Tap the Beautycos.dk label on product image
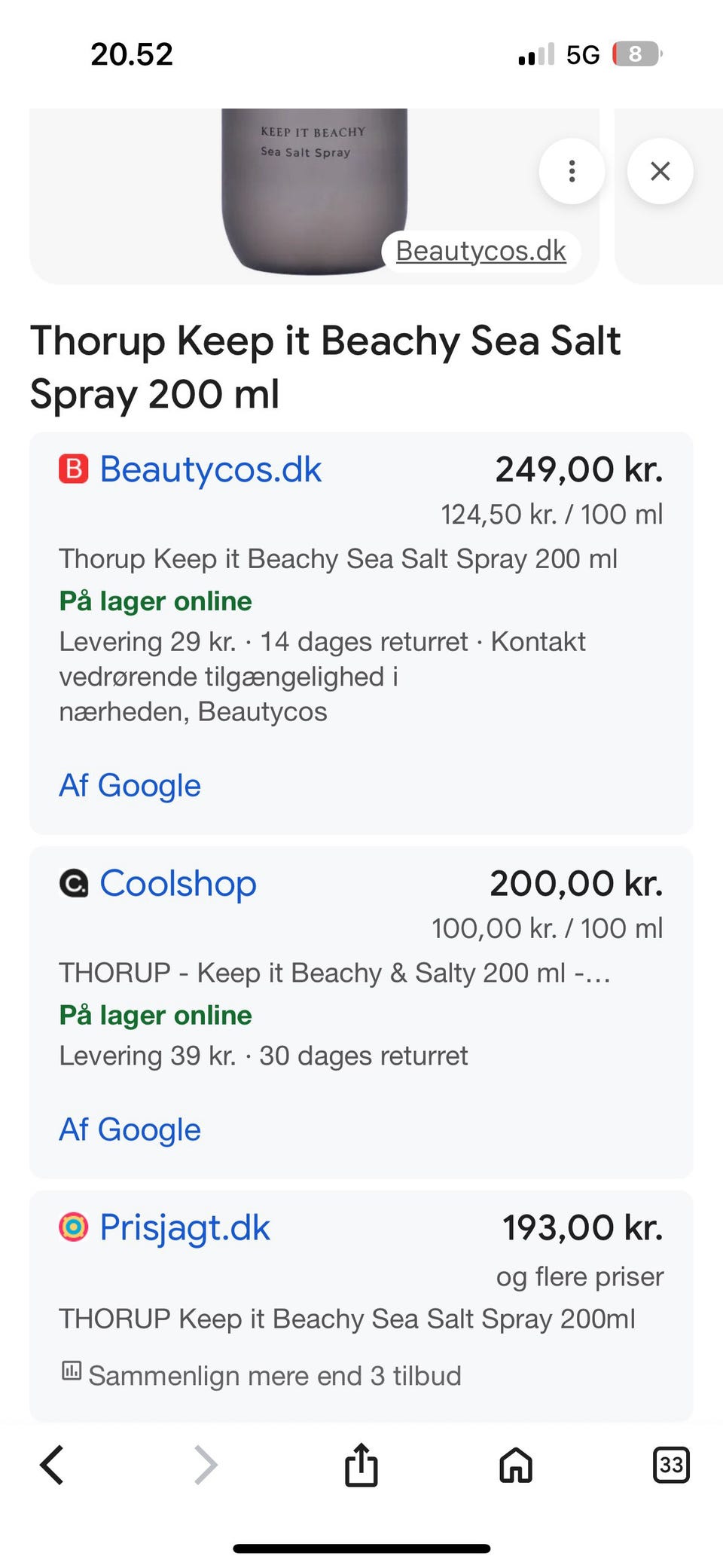 480,251
